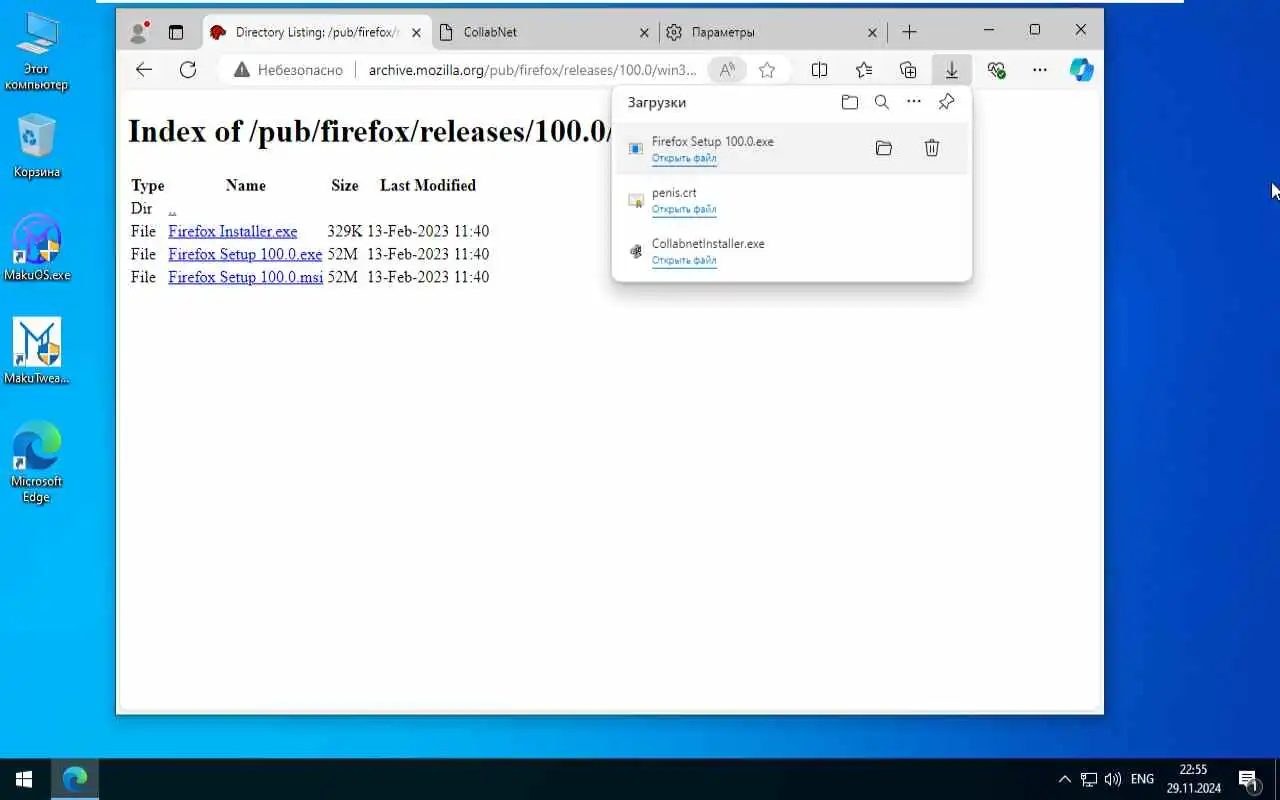Open the Windows Start menu
Viewport: 1280px width, 800px height.
point(24,779)
